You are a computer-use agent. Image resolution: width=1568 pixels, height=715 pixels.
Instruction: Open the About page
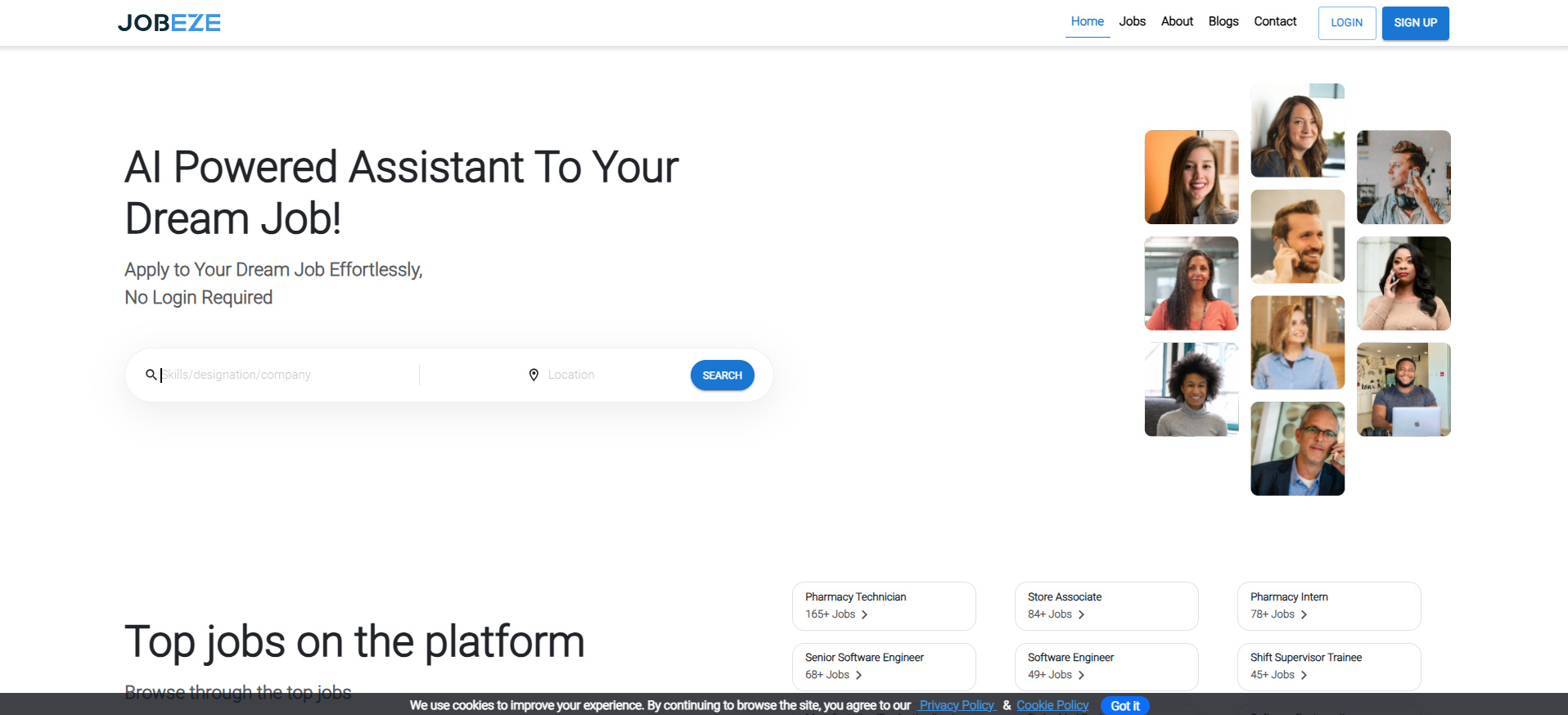1177,21
